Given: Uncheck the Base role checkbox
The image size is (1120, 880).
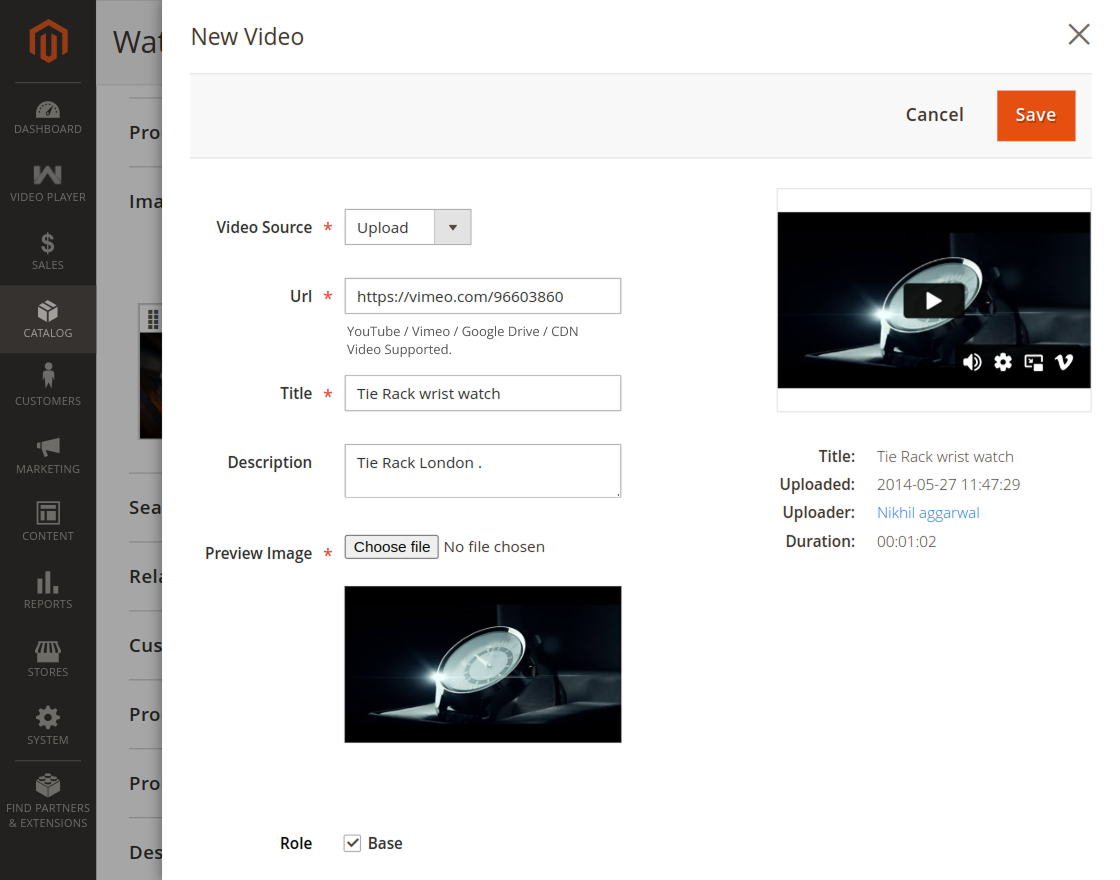Looking at the screenshot, I should click(352, 843).
